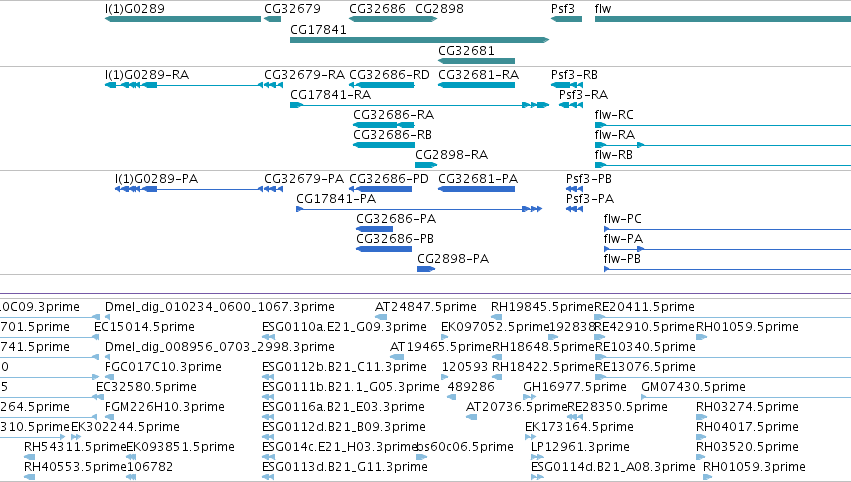The height and width of the screenshot is (482, 851).
Task: Click EST RH01059.3prime
Action: 754,467
